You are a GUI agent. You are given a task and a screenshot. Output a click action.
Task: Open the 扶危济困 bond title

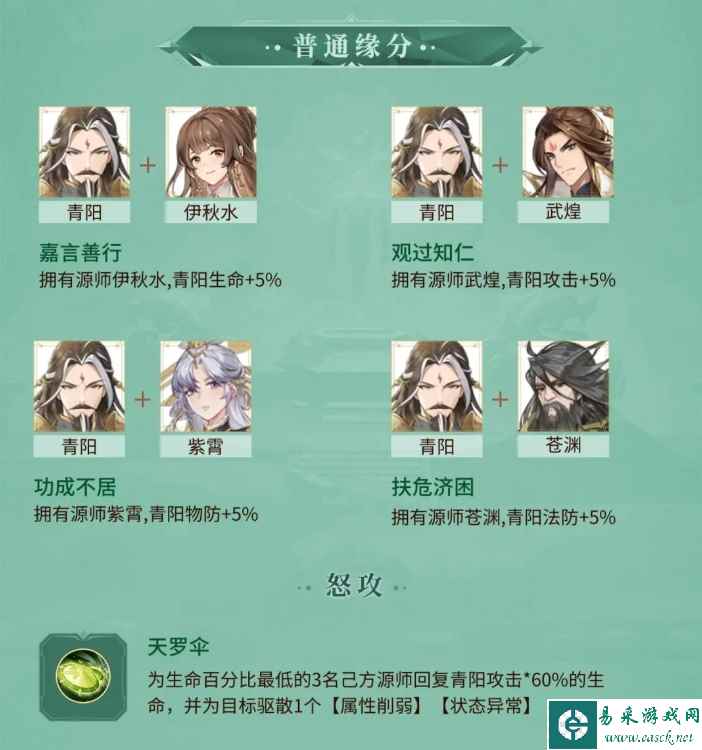[433, 487]
